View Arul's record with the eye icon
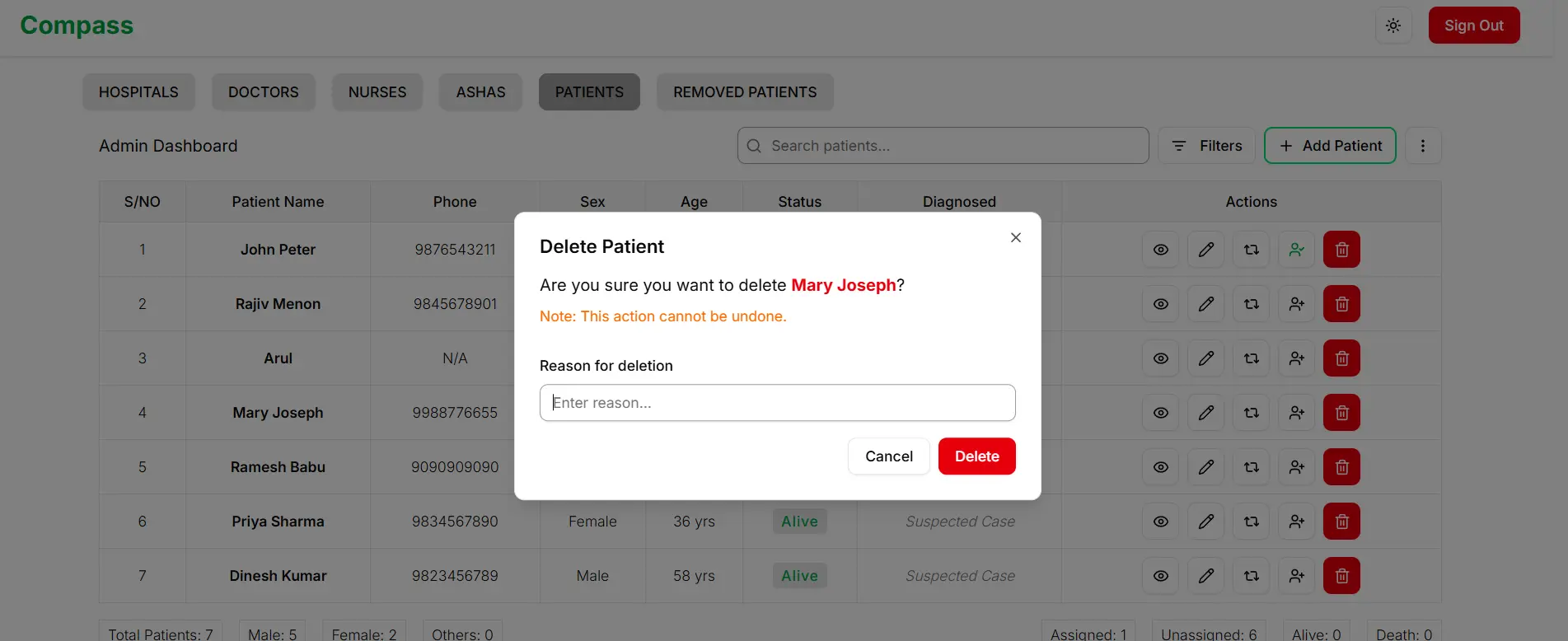 [1161, 358]
